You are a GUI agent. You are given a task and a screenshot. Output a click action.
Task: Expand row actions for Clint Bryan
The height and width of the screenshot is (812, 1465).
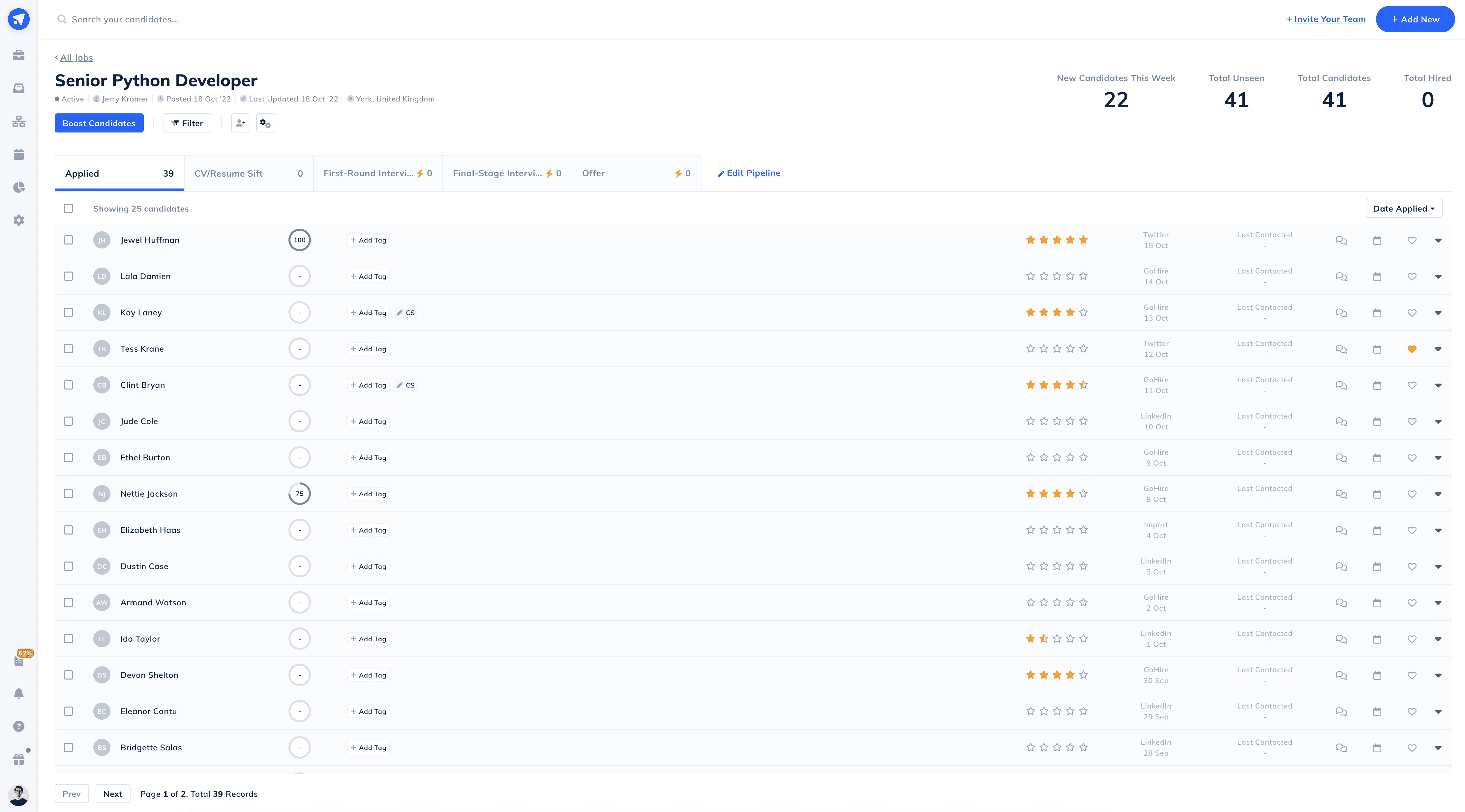coord(1439,385)
